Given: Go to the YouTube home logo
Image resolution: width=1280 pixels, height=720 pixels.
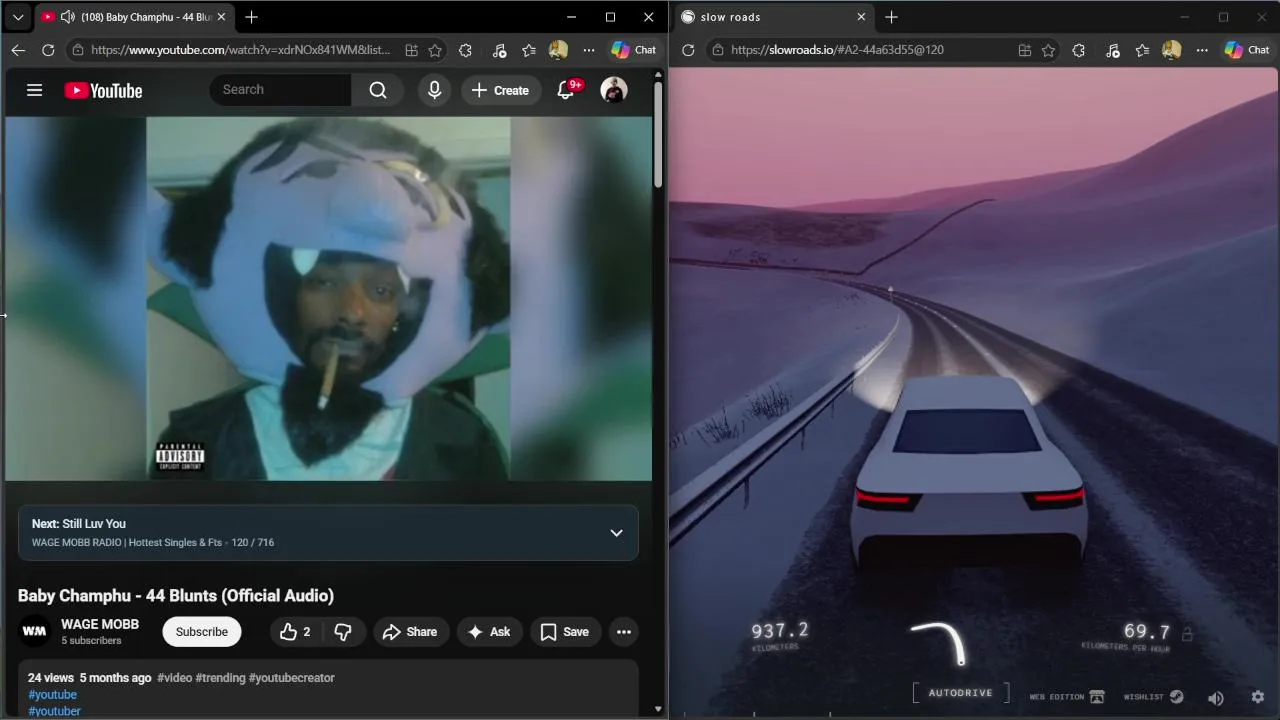Looking at the screenshot, I should (104, 91).
